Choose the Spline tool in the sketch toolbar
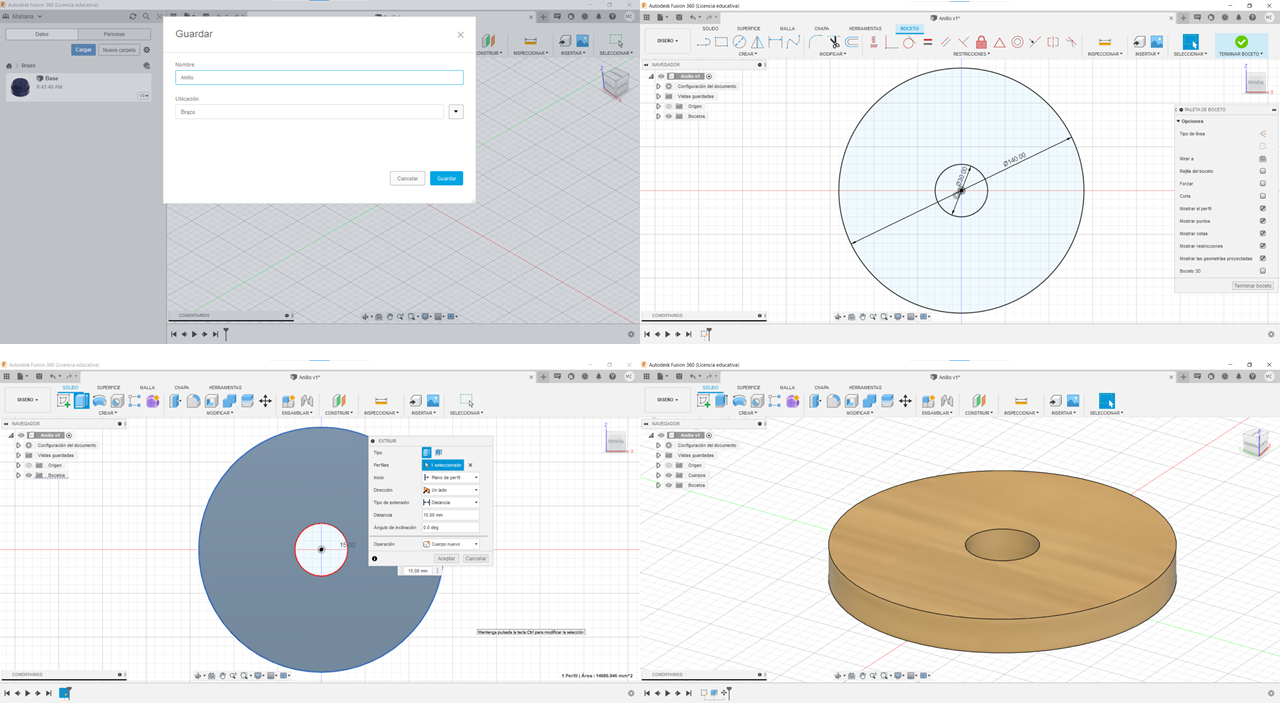 [x=793, y=42]
